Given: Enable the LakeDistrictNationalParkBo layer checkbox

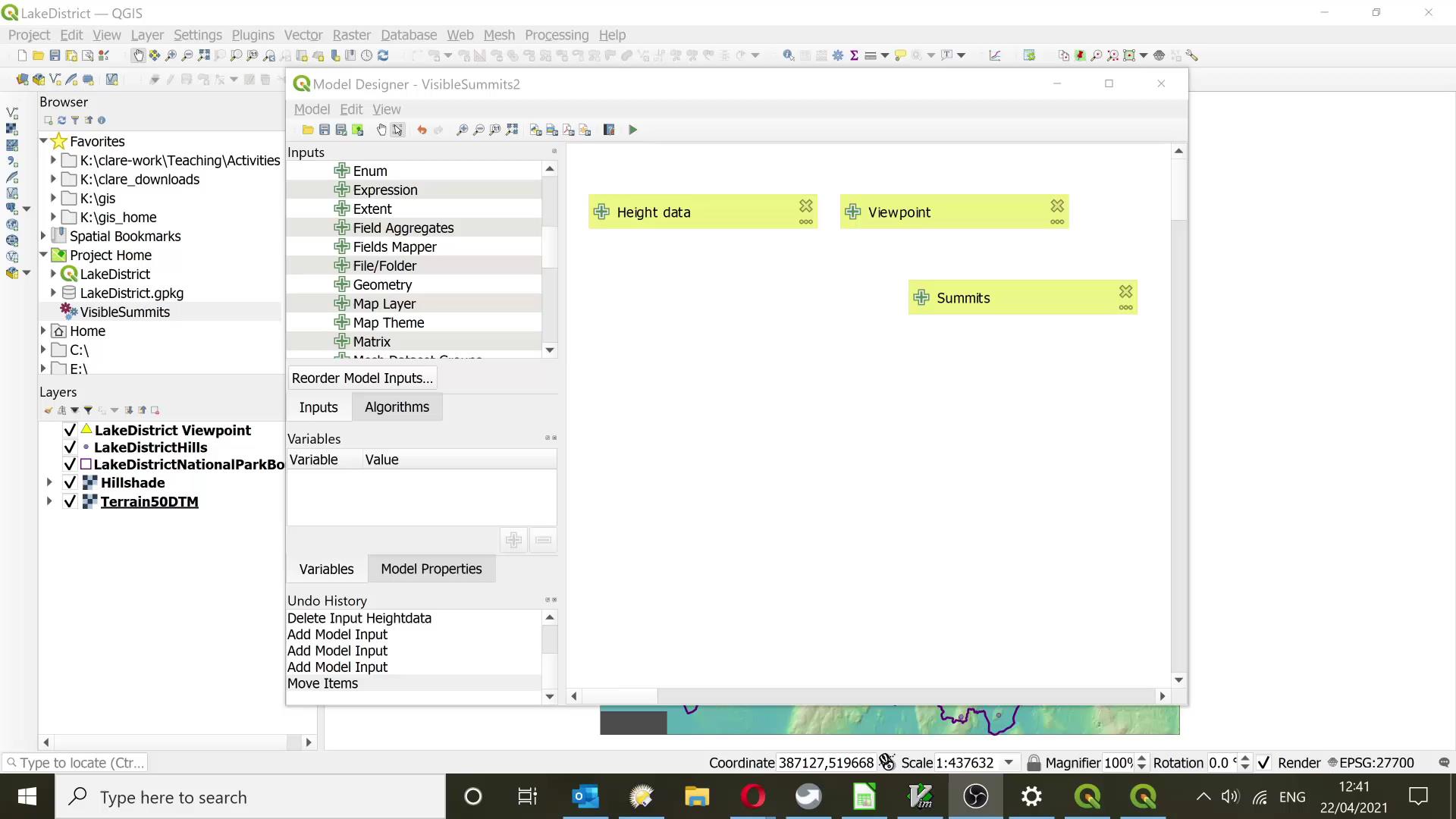Looking at the screenshot, I should click(x=70, y=464).
